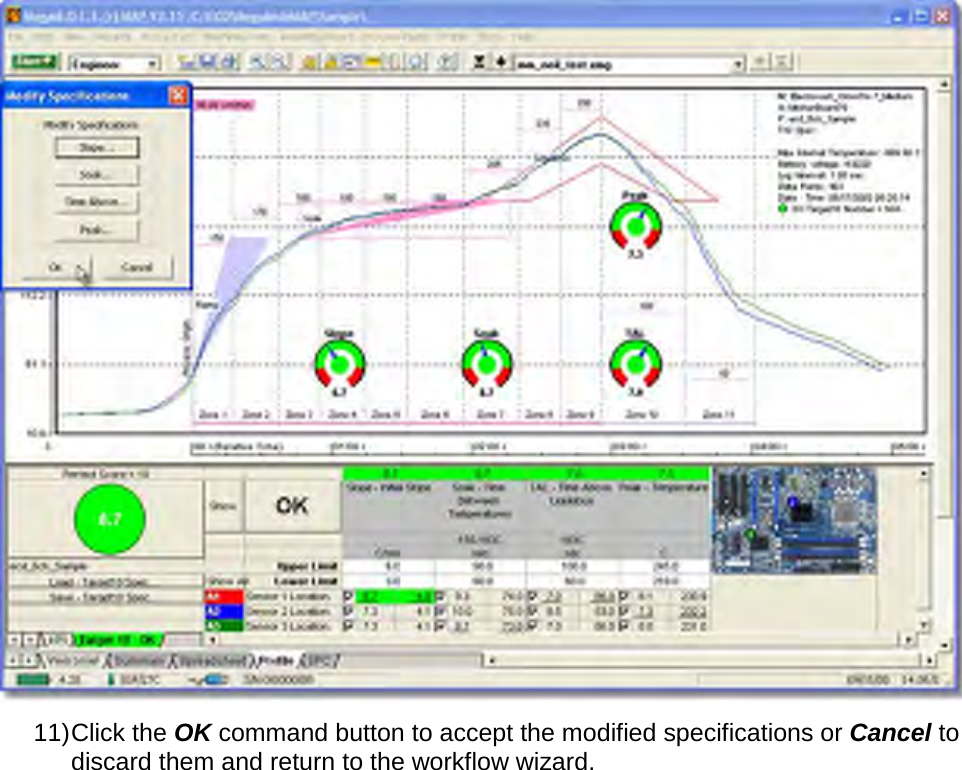Click the Zone 11 label on graph
This screenshot has width=962, height=770.
coord(718,415)
